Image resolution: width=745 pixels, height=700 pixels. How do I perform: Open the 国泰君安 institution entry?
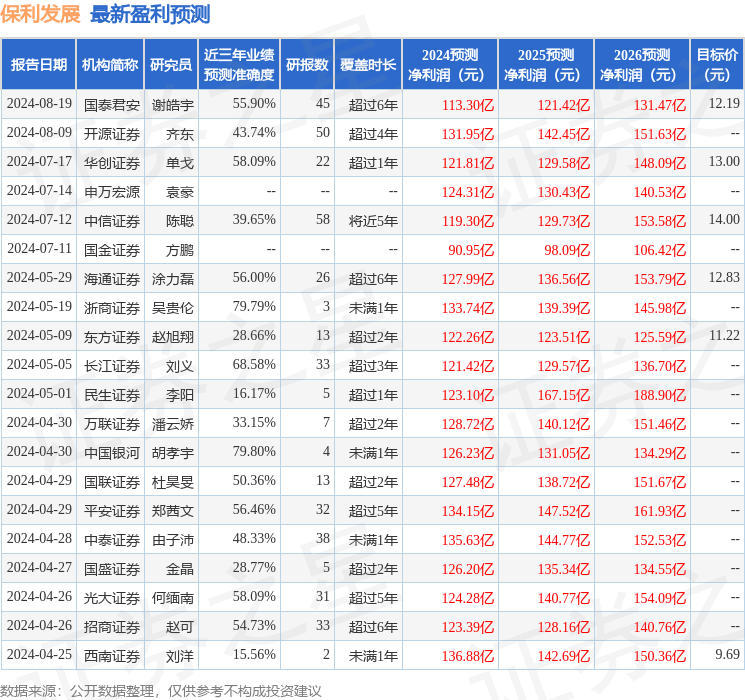112,104
